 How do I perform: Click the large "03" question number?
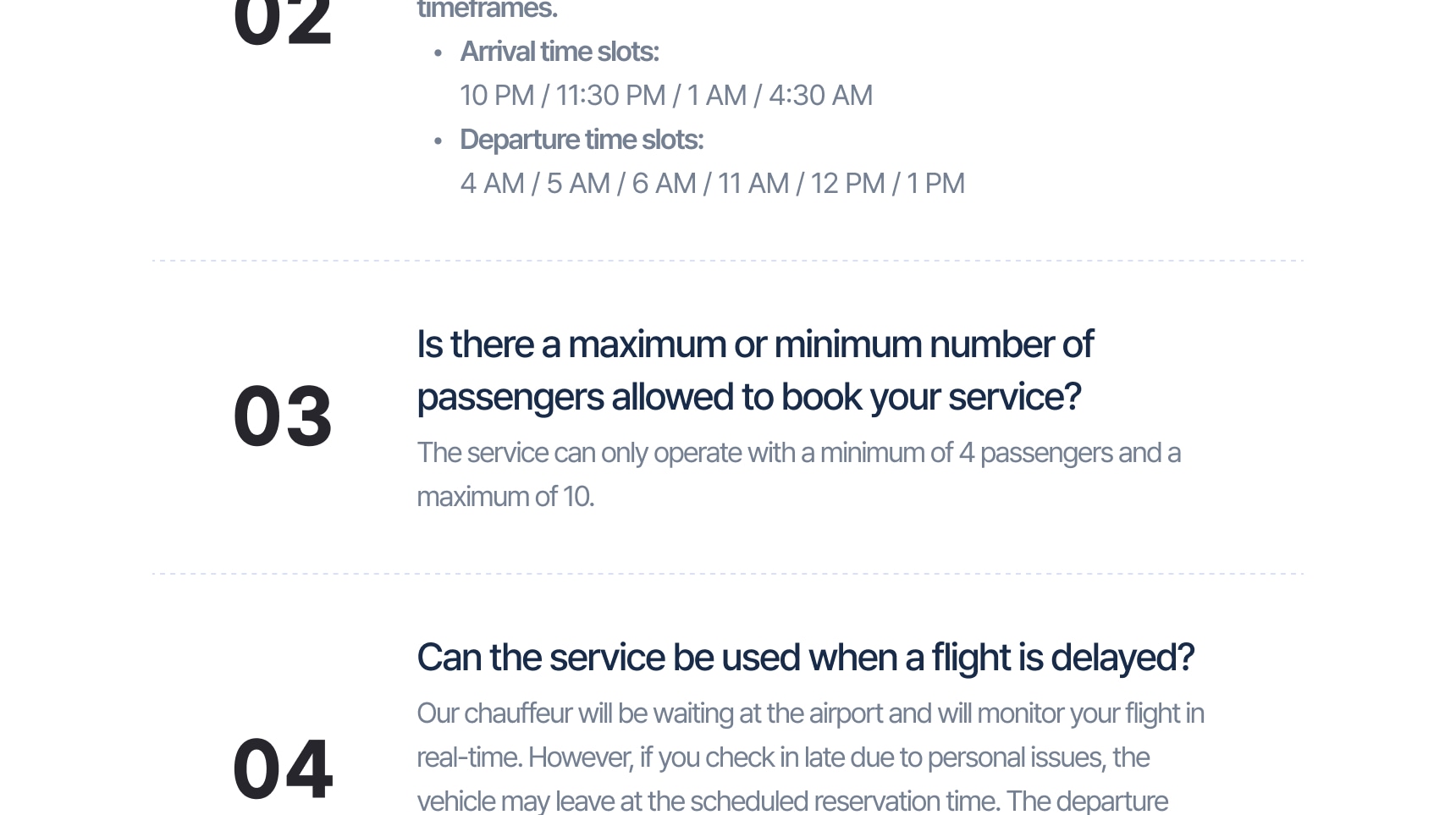[x=283, y=416]
